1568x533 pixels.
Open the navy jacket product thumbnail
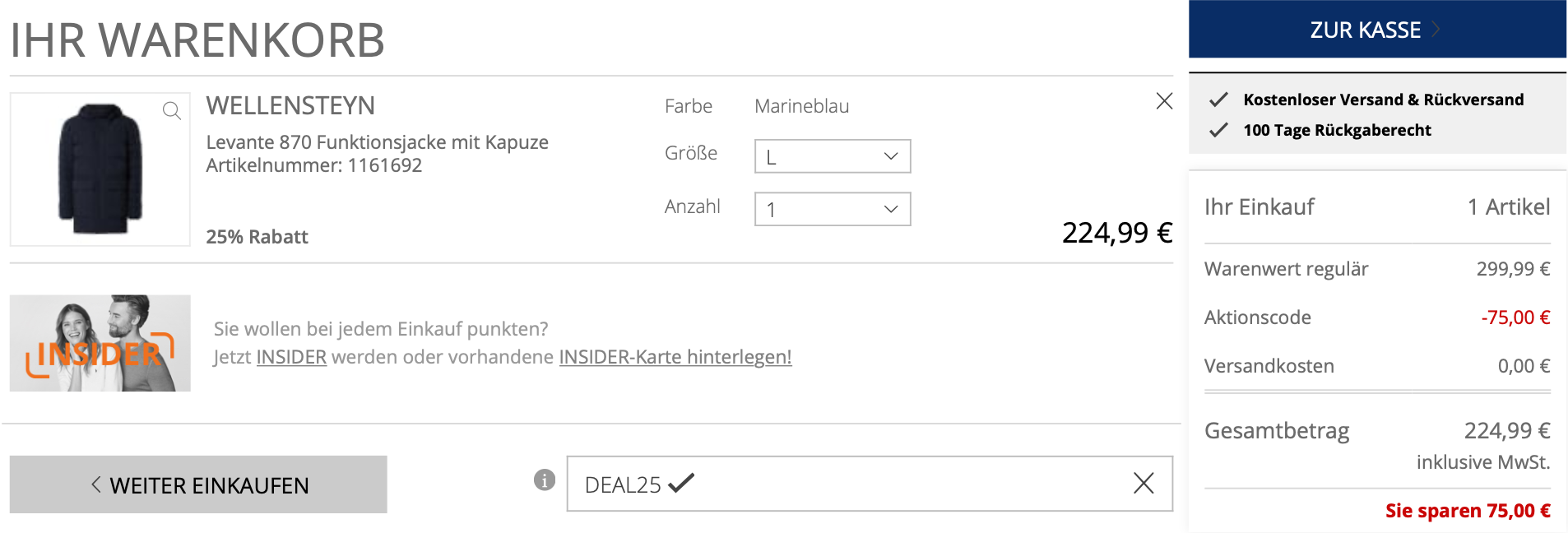click(x=100, y=169)
